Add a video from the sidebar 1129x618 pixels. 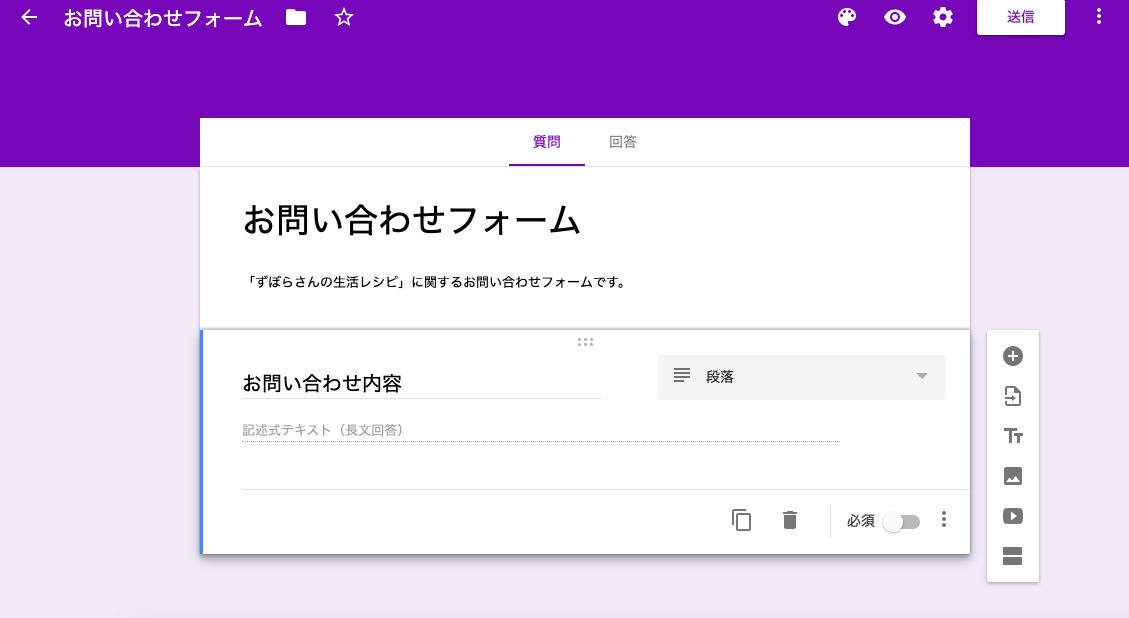point(1012,516)
